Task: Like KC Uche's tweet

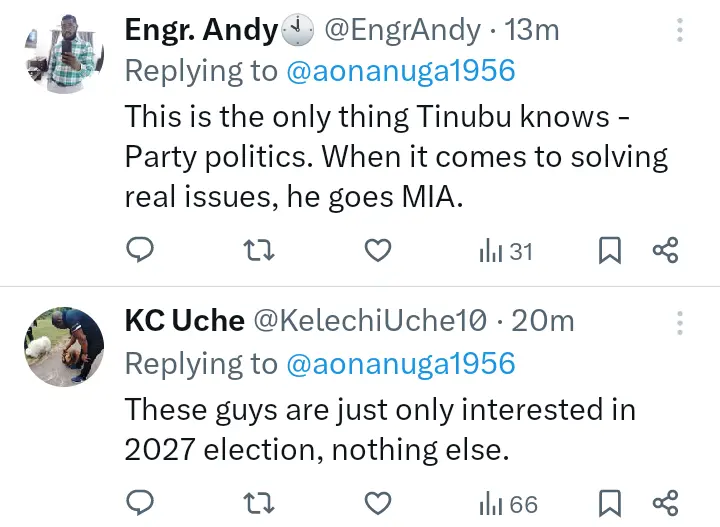Action: (377, 503)
